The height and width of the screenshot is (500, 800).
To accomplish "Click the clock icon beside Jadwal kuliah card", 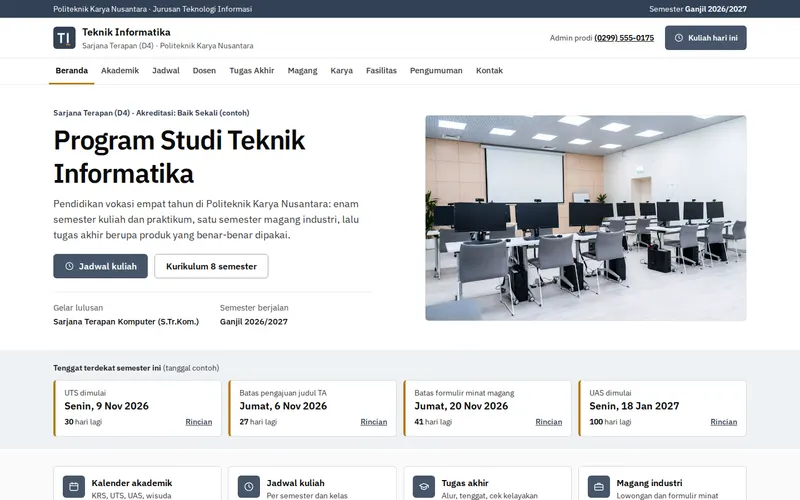I will coord(249,487).
